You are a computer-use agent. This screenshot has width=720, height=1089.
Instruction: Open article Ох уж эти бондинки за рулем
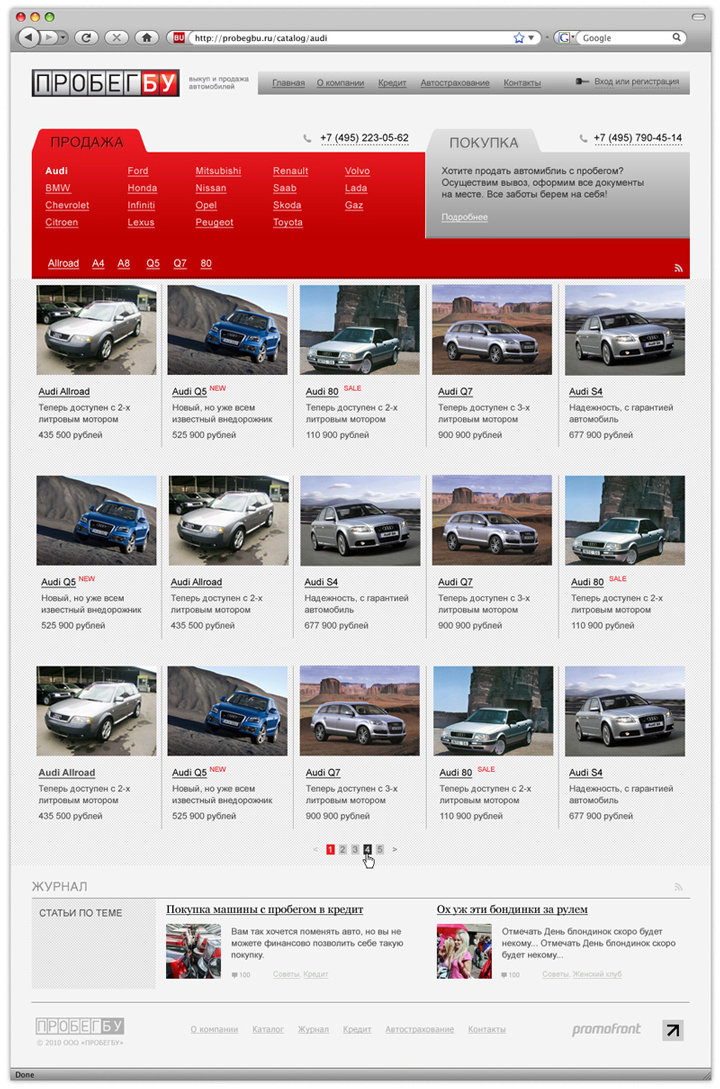point(512,909)
